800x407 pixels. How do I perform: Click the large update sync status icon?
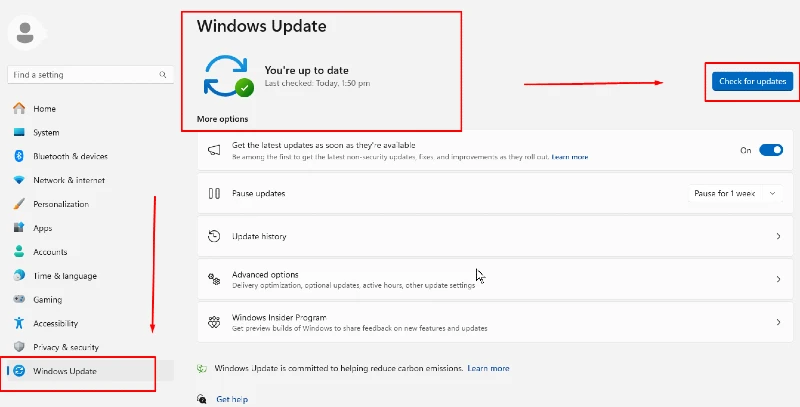pos(228,76)
